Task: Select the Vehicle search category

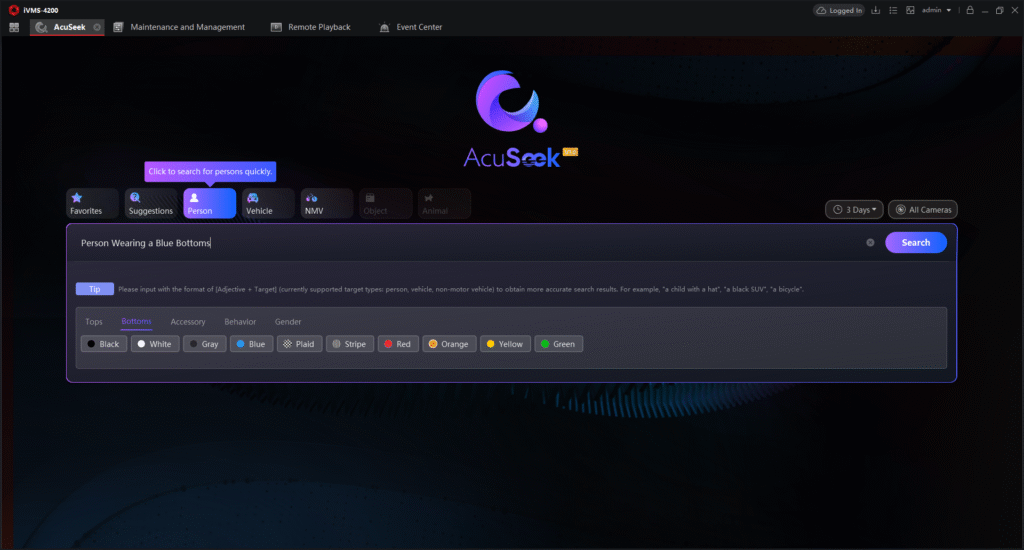Action: tap(268, 203)
